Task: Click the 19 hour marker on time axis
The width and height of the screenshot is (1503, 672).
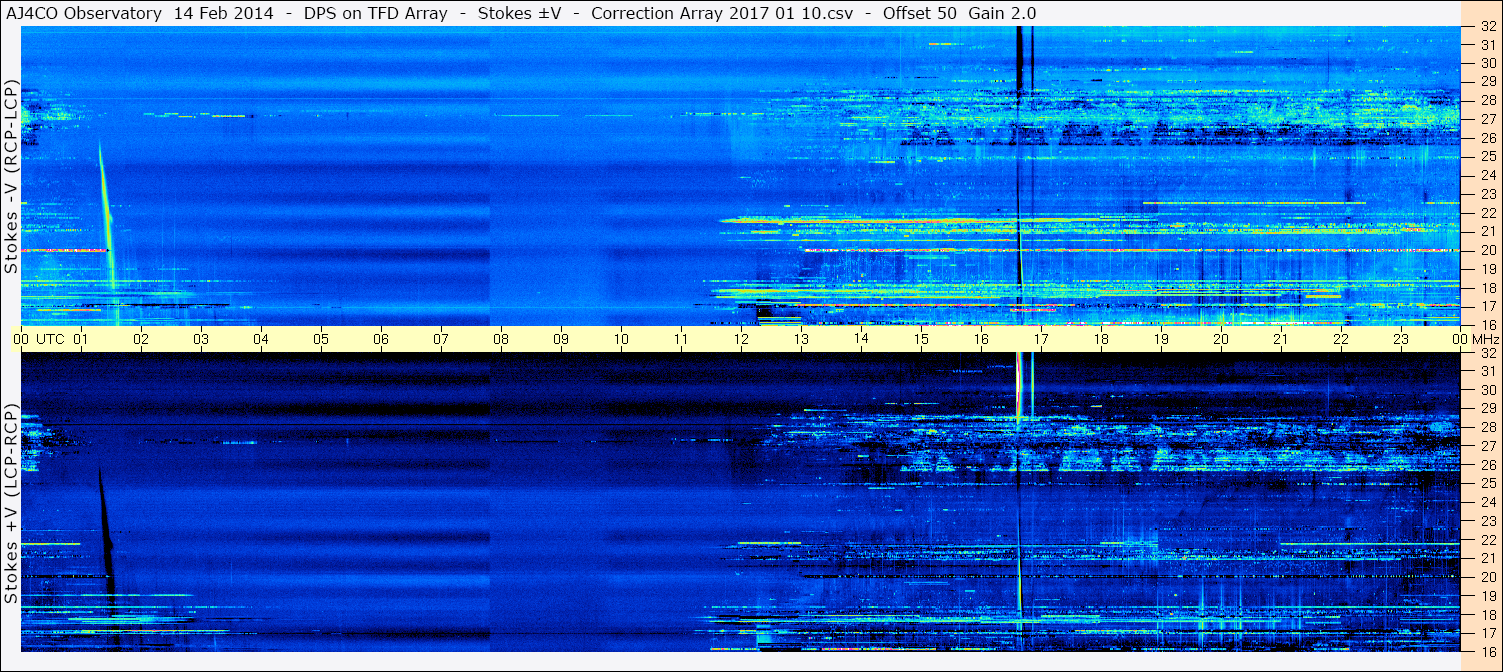Action: point(1161,339)
